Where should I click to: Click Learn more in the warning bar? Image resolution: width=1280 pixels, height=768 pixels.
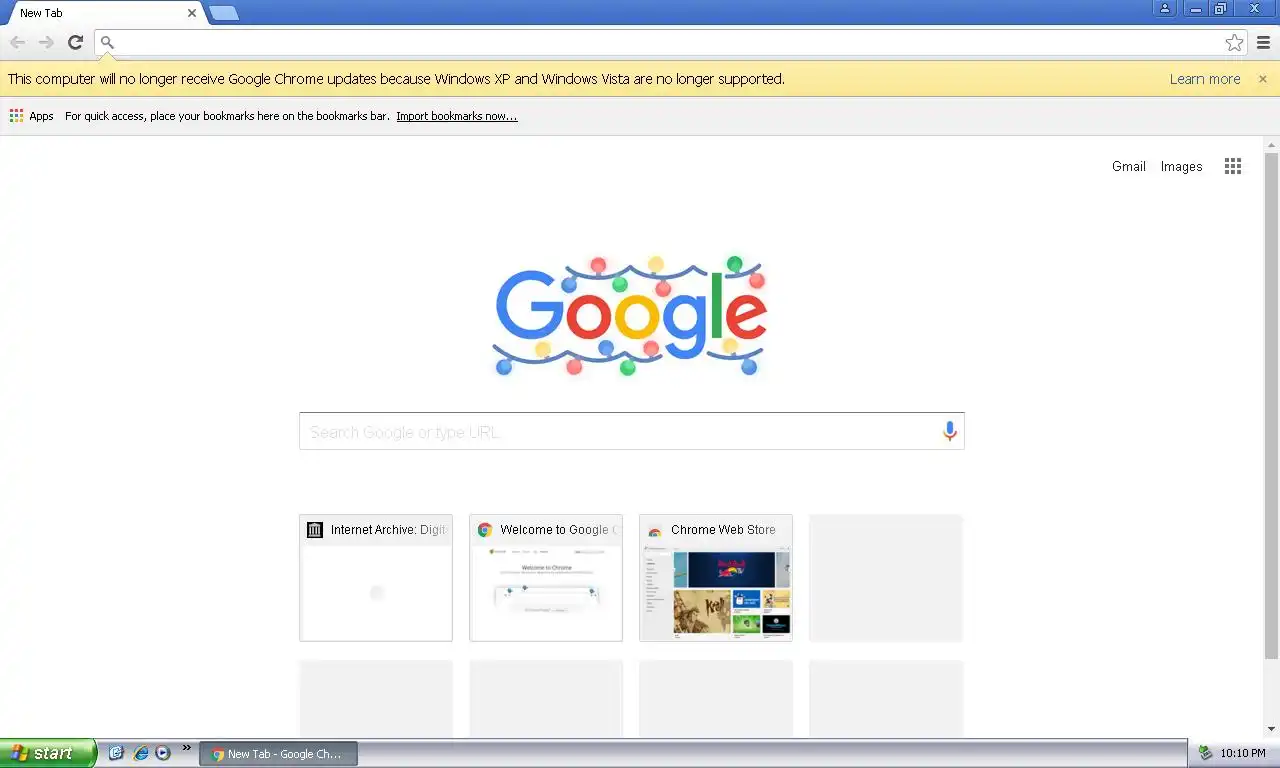click(x=1205, y=79)
